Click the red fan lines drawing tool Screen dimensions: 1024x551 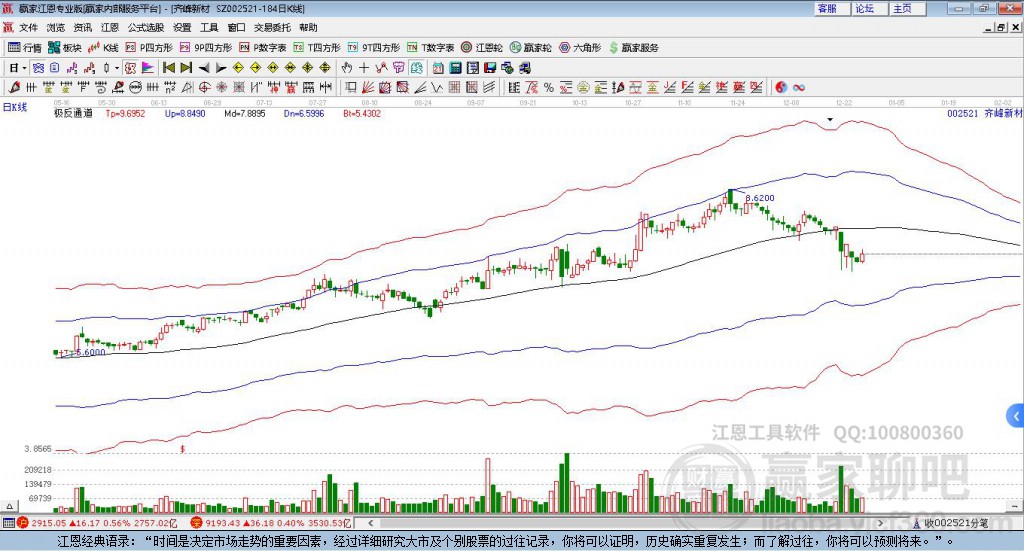[368, 87]
